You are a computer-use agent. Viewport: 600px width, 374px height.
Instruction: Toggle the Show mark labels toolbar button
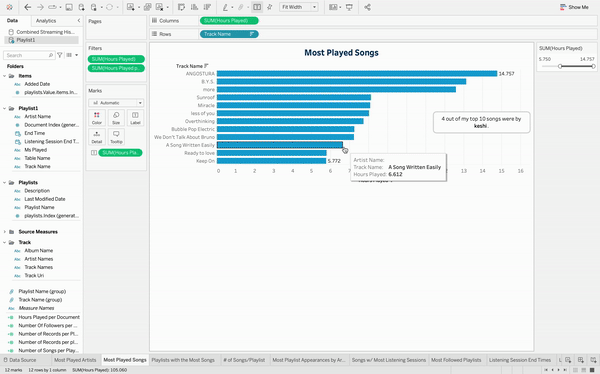[x=257, y=7]
